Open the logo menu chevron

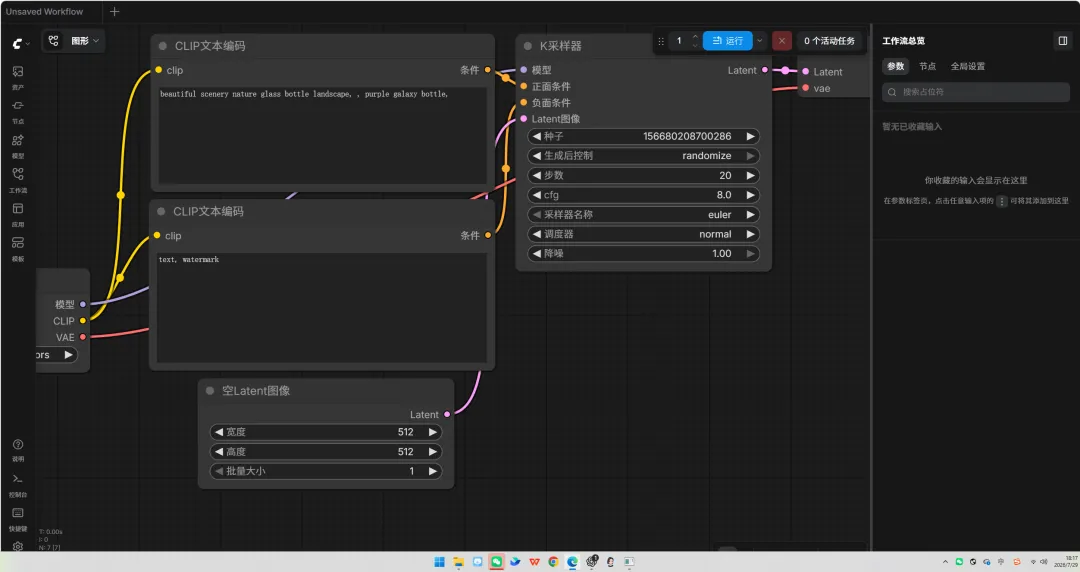coord(28,43)
